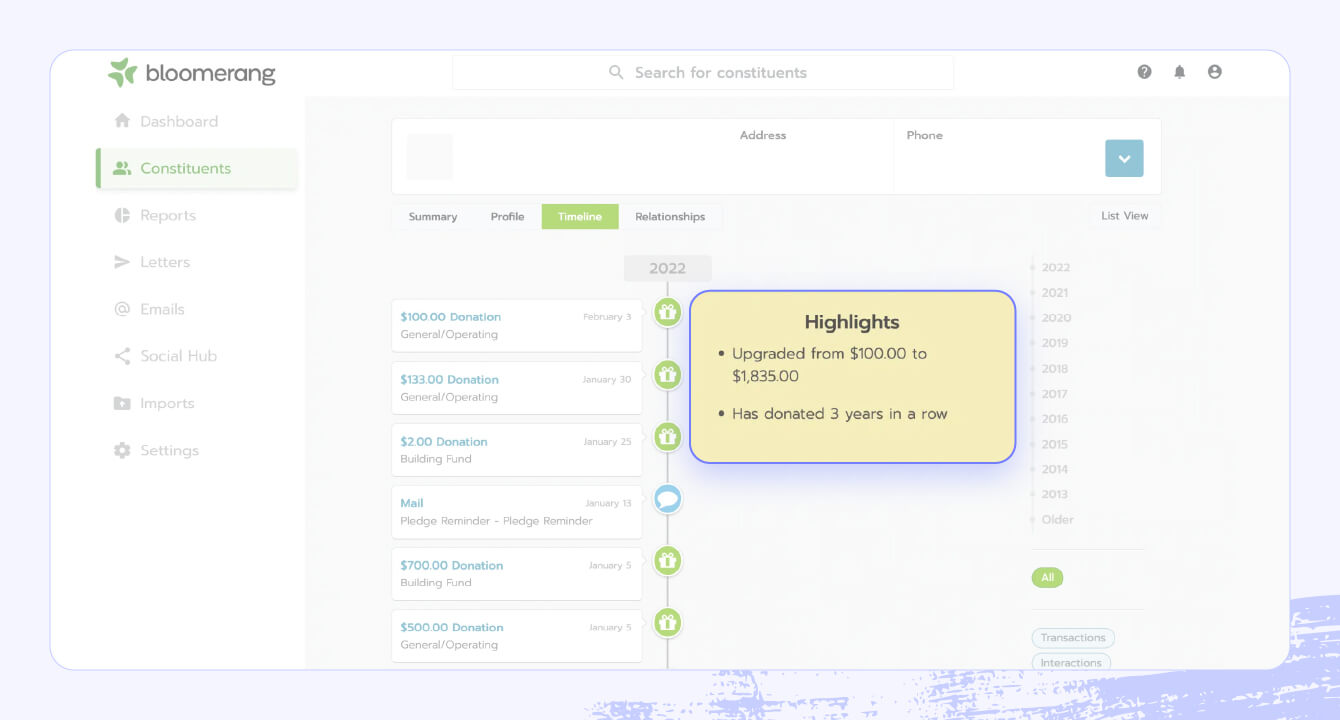Open notifications bell icon

pos(1180,72)
